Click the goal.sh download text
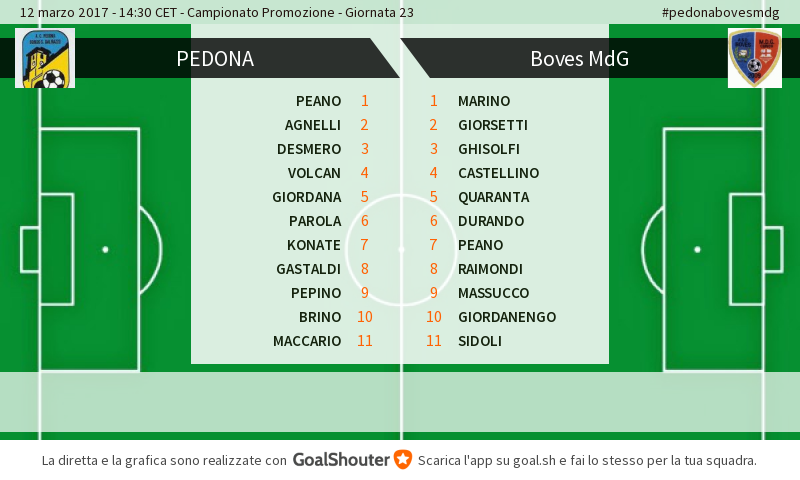Image resolution: width=800 pixels, height=480 pixels. tap(587, 460)
